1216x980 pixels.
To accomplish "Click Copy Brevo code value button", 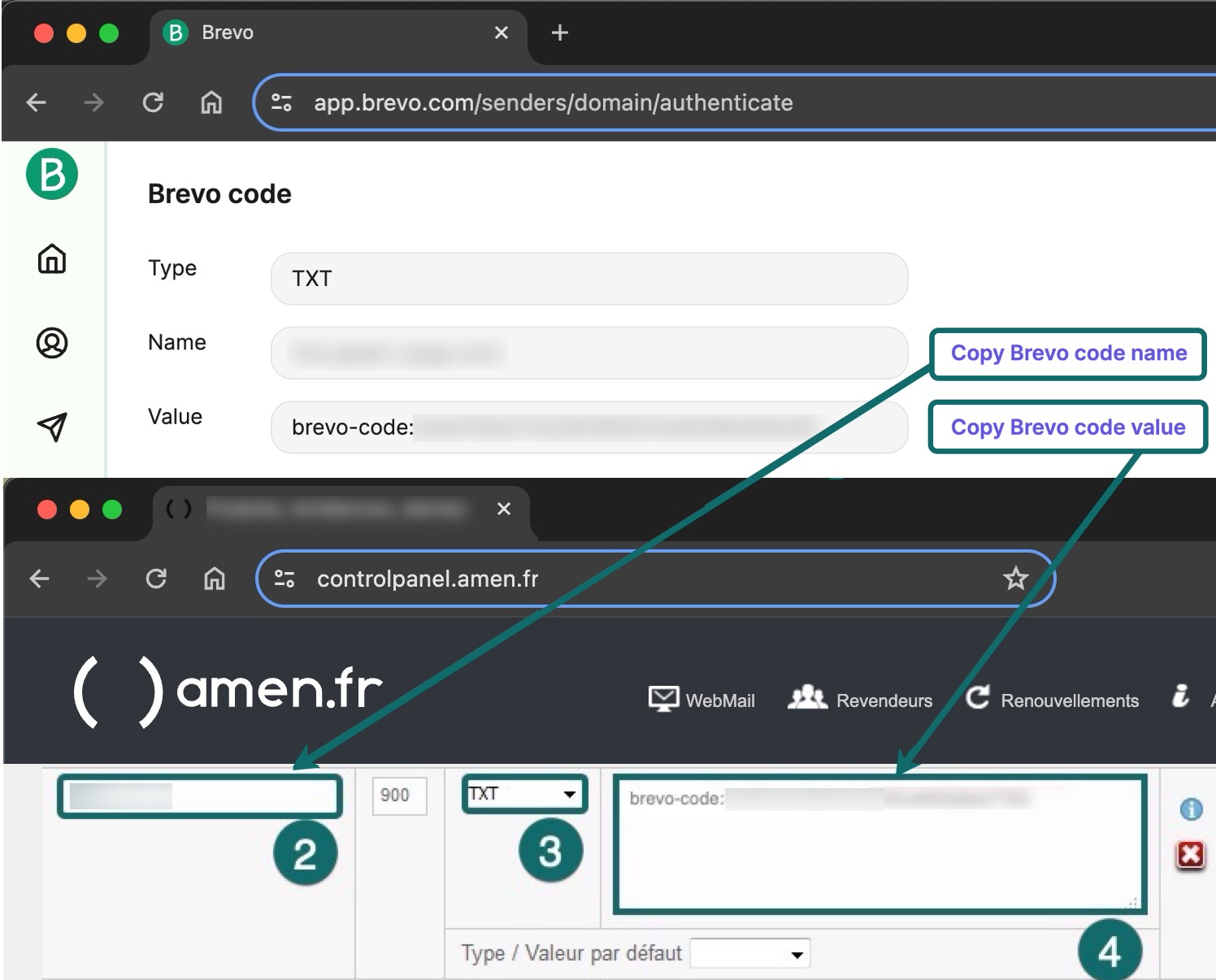I will 1068,427.
